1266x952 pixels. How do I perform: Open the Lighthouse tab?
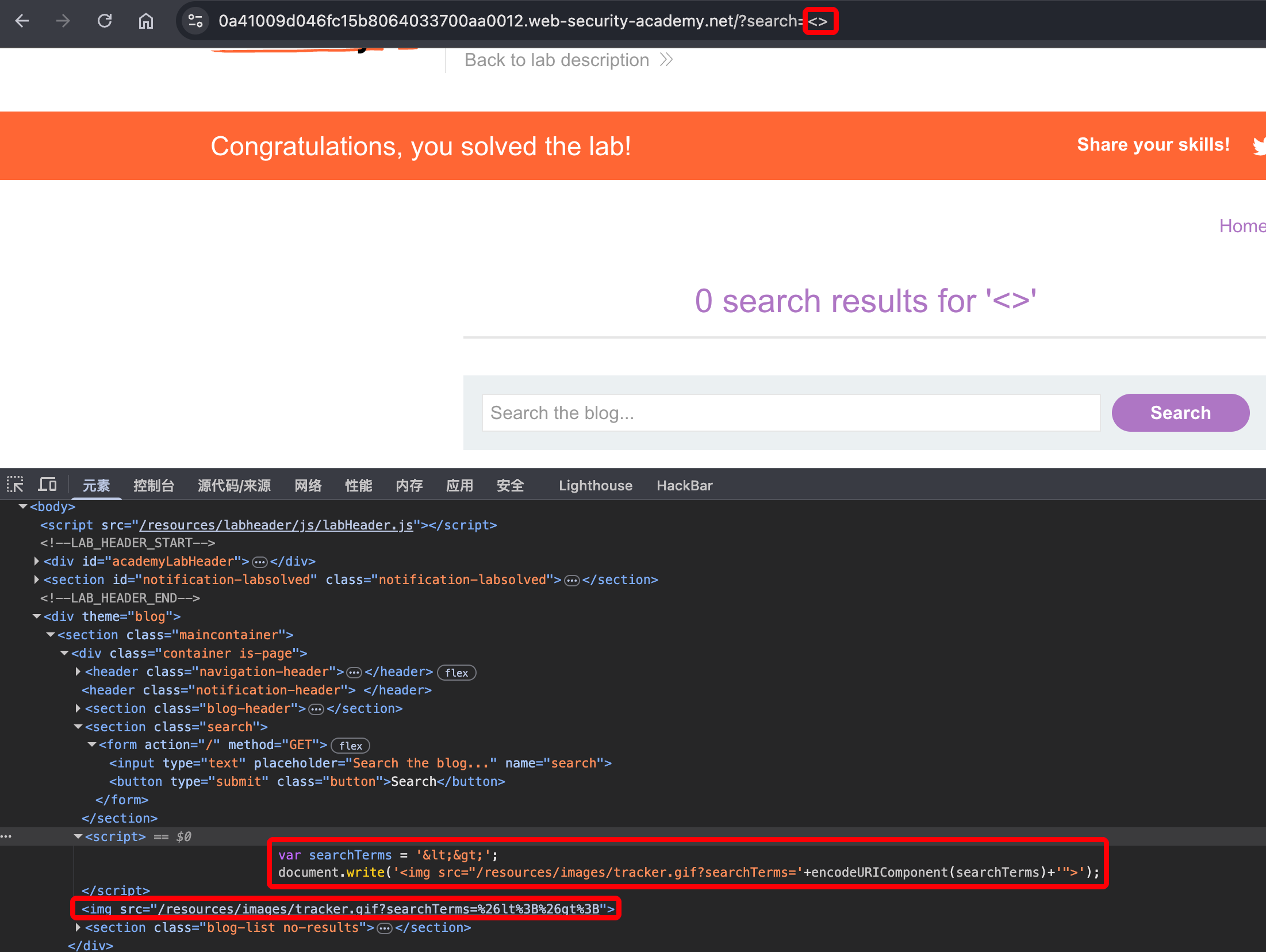595,486
